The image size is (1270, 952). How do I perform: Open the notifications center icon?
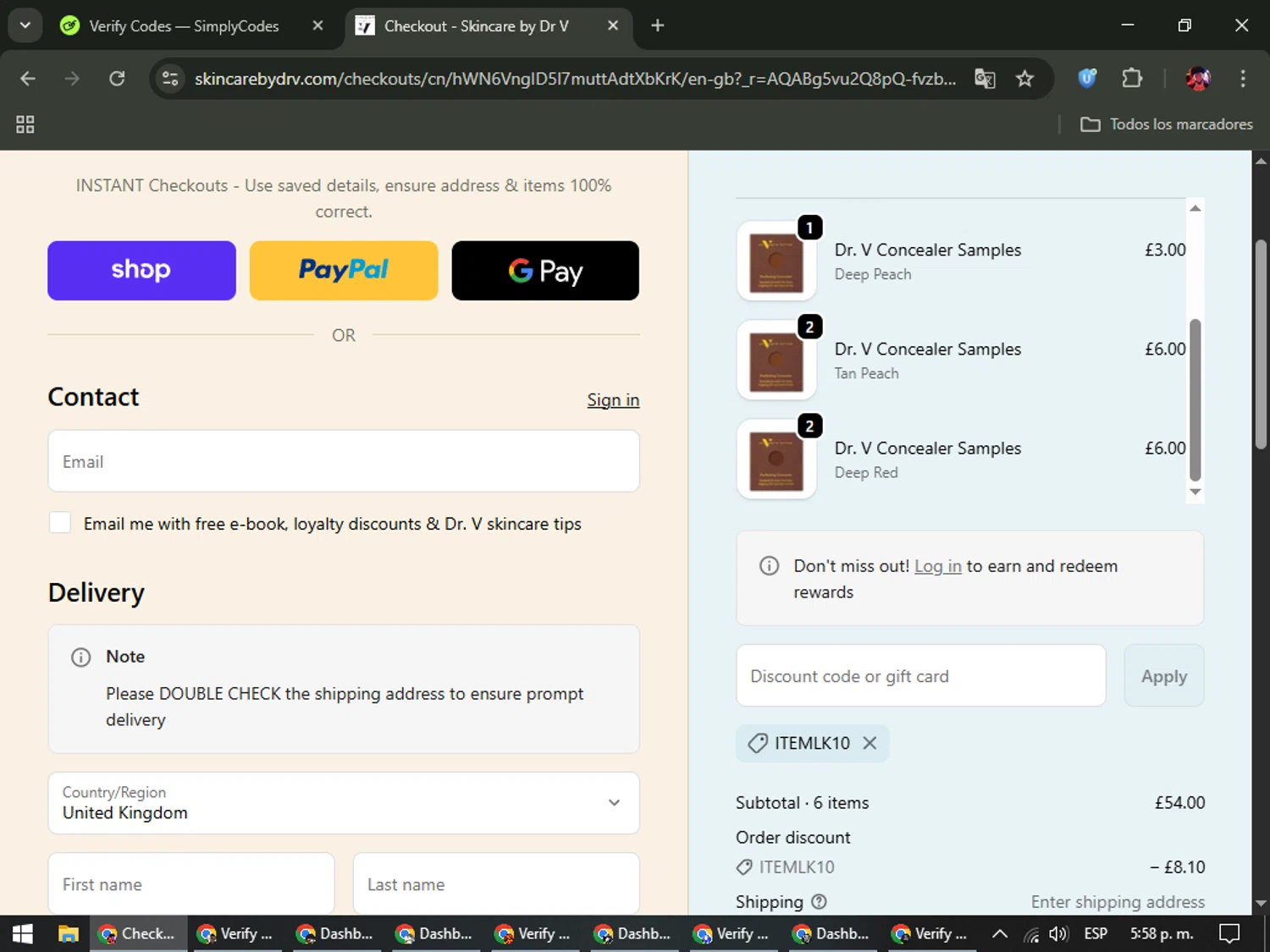[1229, 933]
